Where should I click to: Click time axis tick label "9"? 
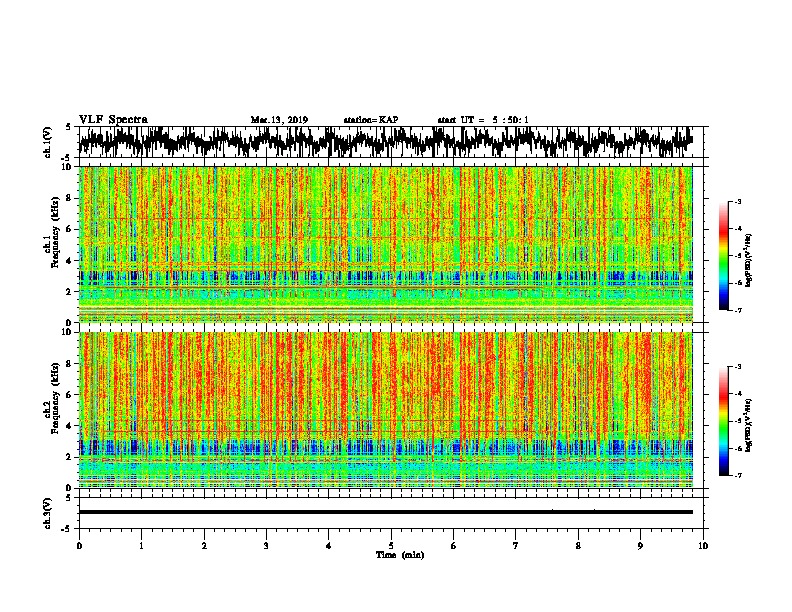coord(640,546)
